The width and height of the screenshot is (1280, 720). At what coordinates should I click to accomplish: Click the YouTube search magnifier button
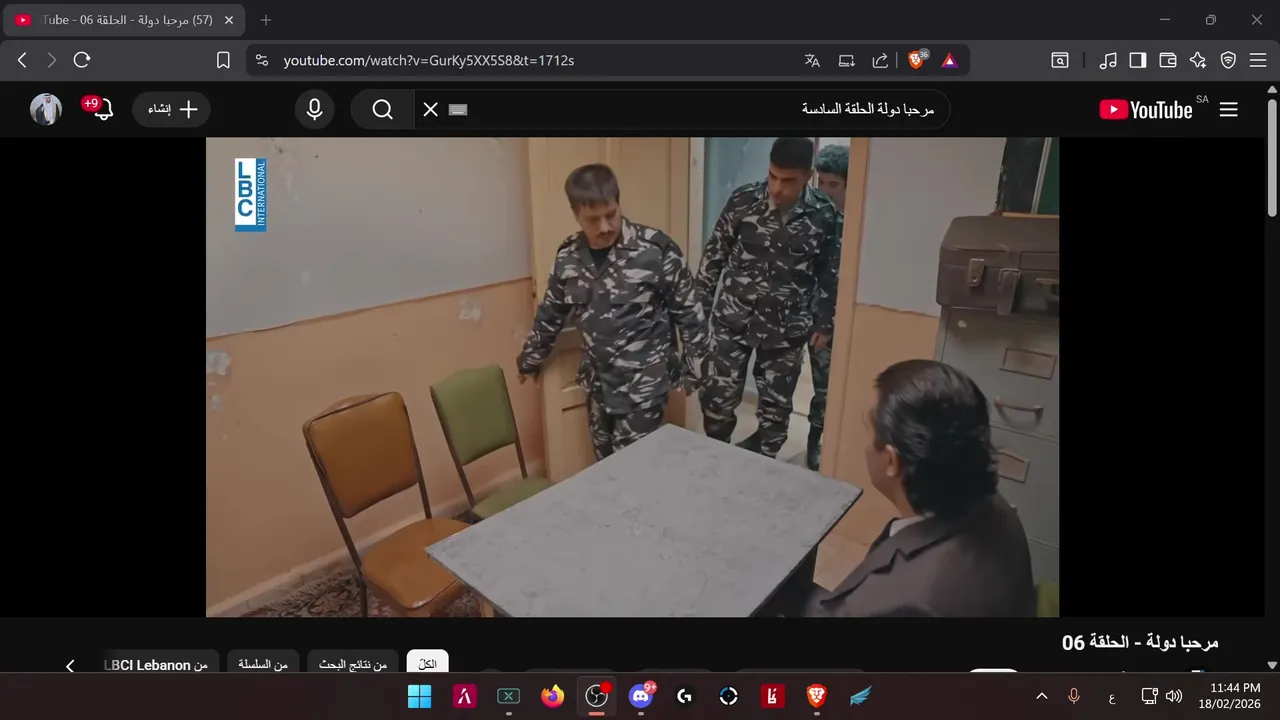[x=383, y=109]
